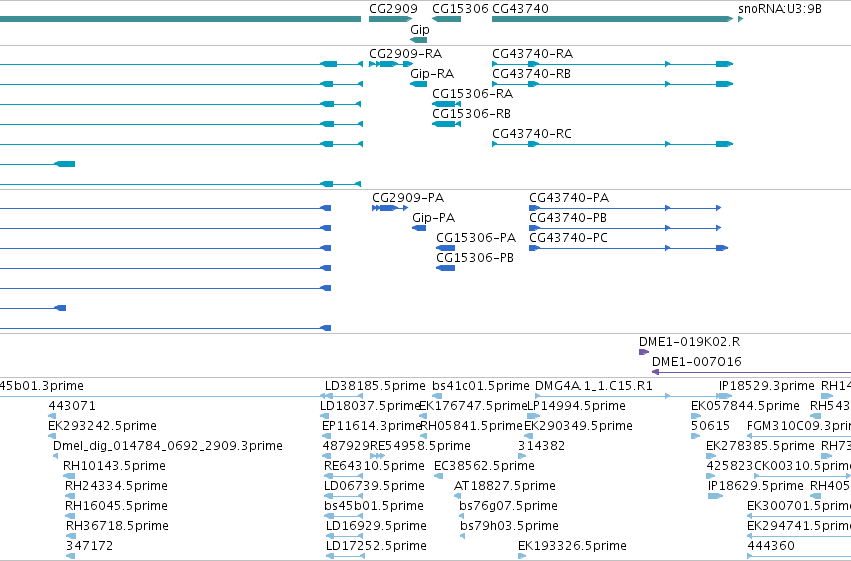Select the bs79h03.5prime EST
The image size is (851, 561).
click(x=509, y=526)
